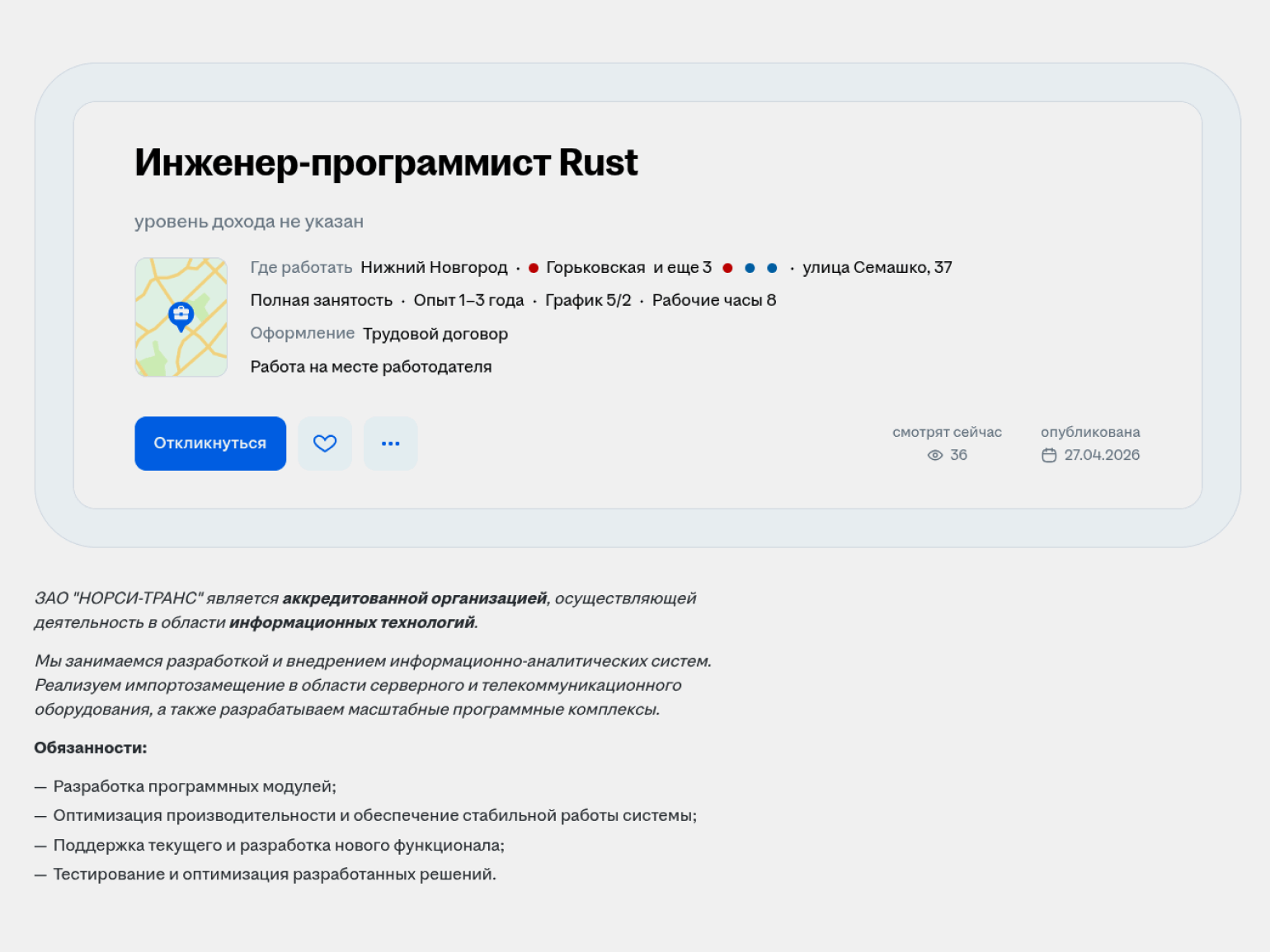
Task: Click the 'Трудовой договор' employment type text
Action: [x=435, y=334]
